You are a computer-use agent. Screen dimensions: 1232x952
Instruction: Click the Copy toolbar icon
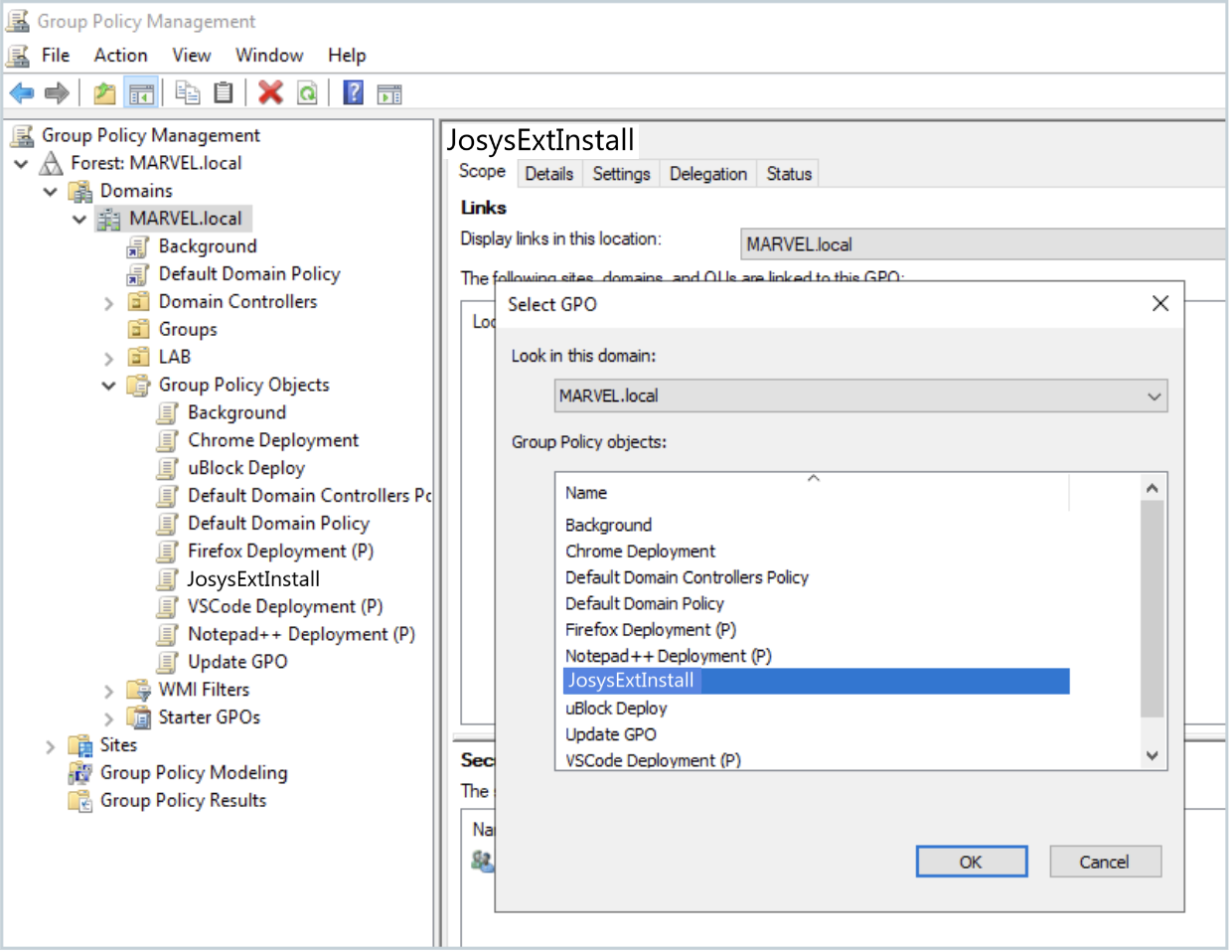pyautogui.click(x=187, y=92)
